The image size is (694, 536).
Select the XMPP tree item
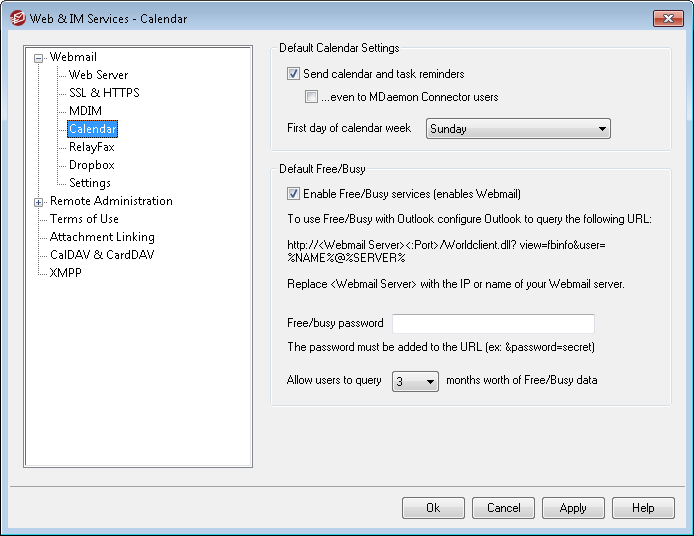point(66,273)
